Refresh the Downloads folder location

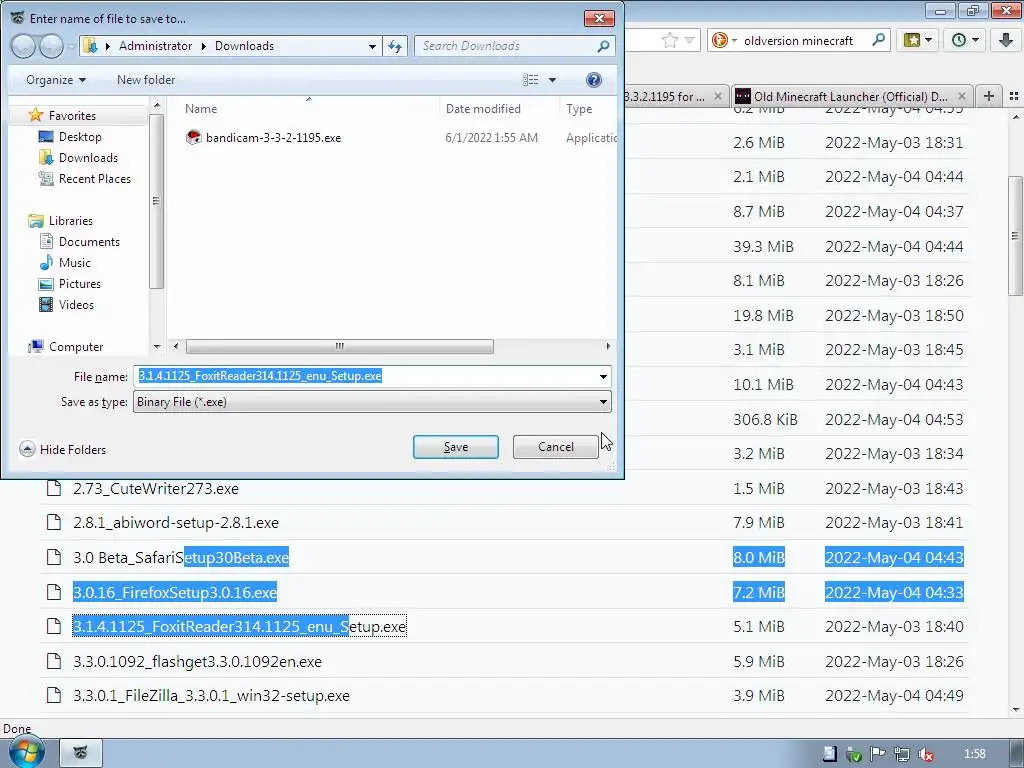coord(395,46)
